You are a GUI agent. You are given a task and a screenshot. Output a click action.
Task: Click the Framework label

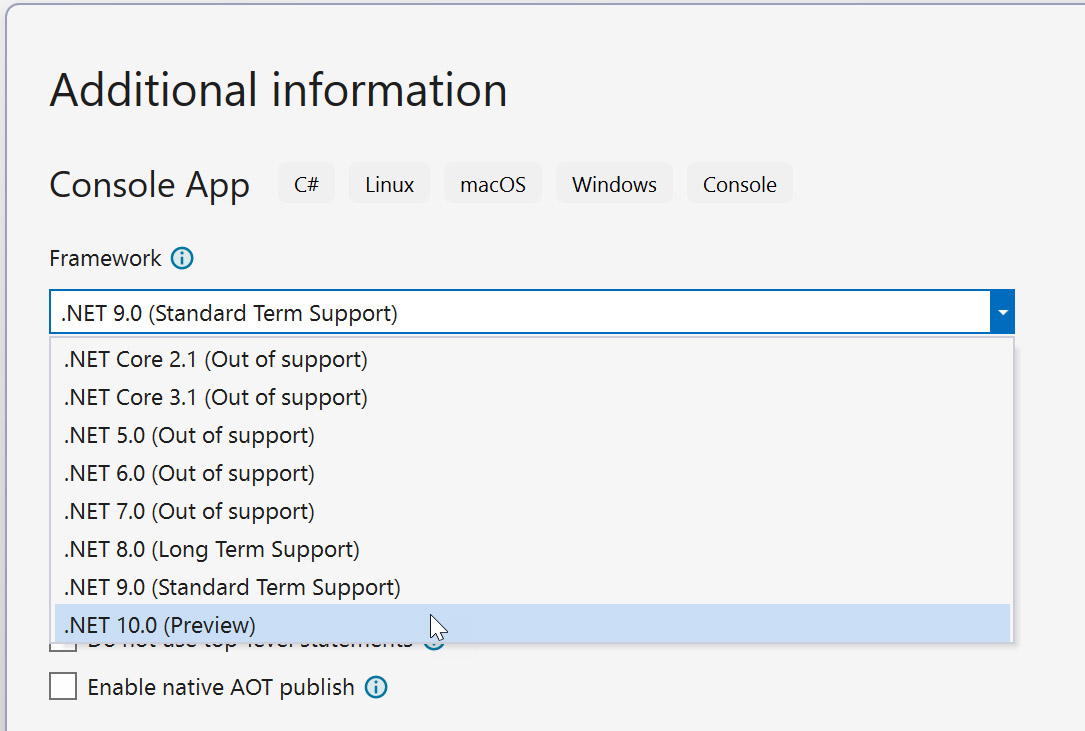click(105, 258)
